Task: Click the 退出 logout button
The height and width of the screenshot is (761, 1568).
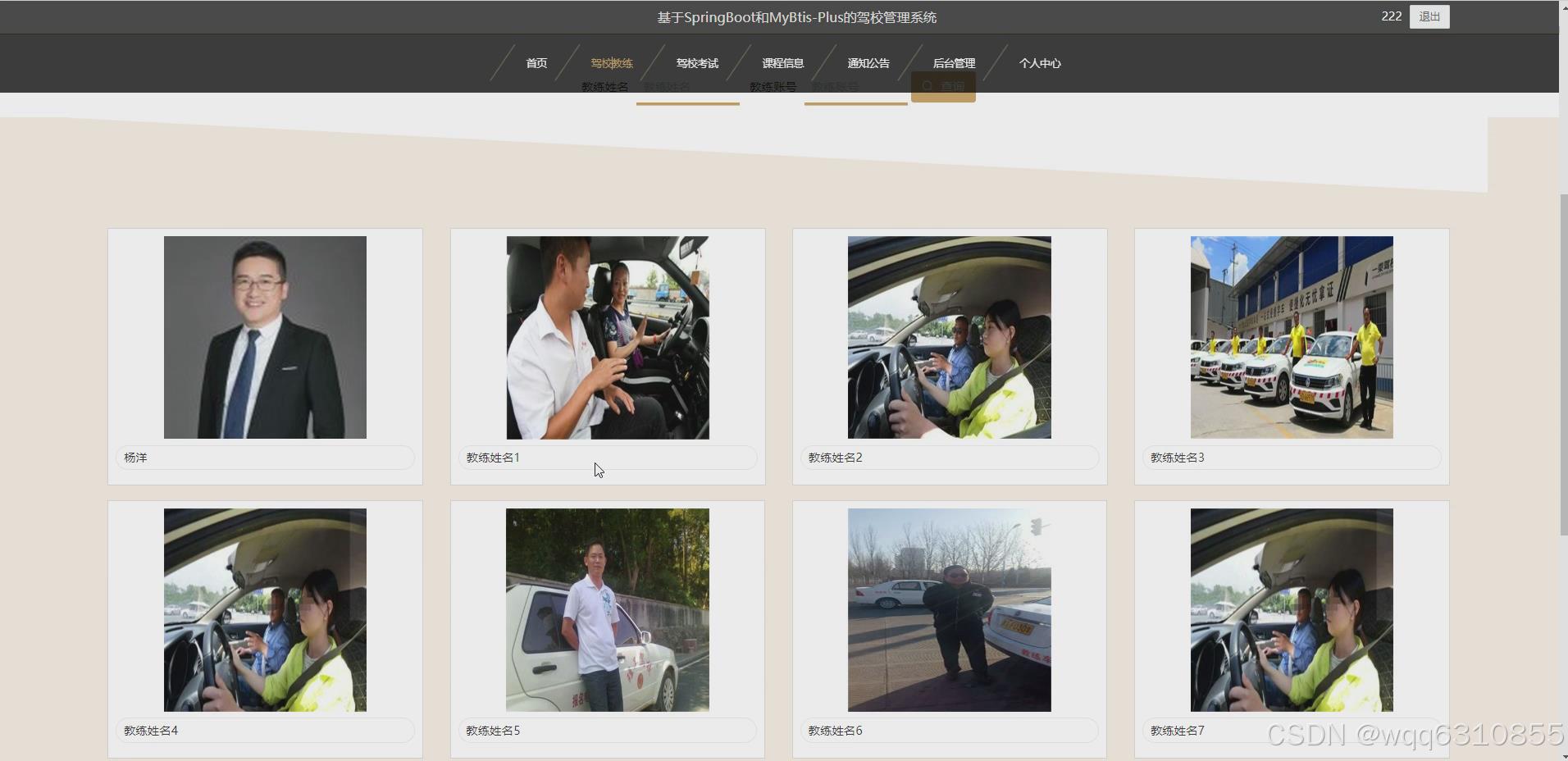Action: point(1429,16)
